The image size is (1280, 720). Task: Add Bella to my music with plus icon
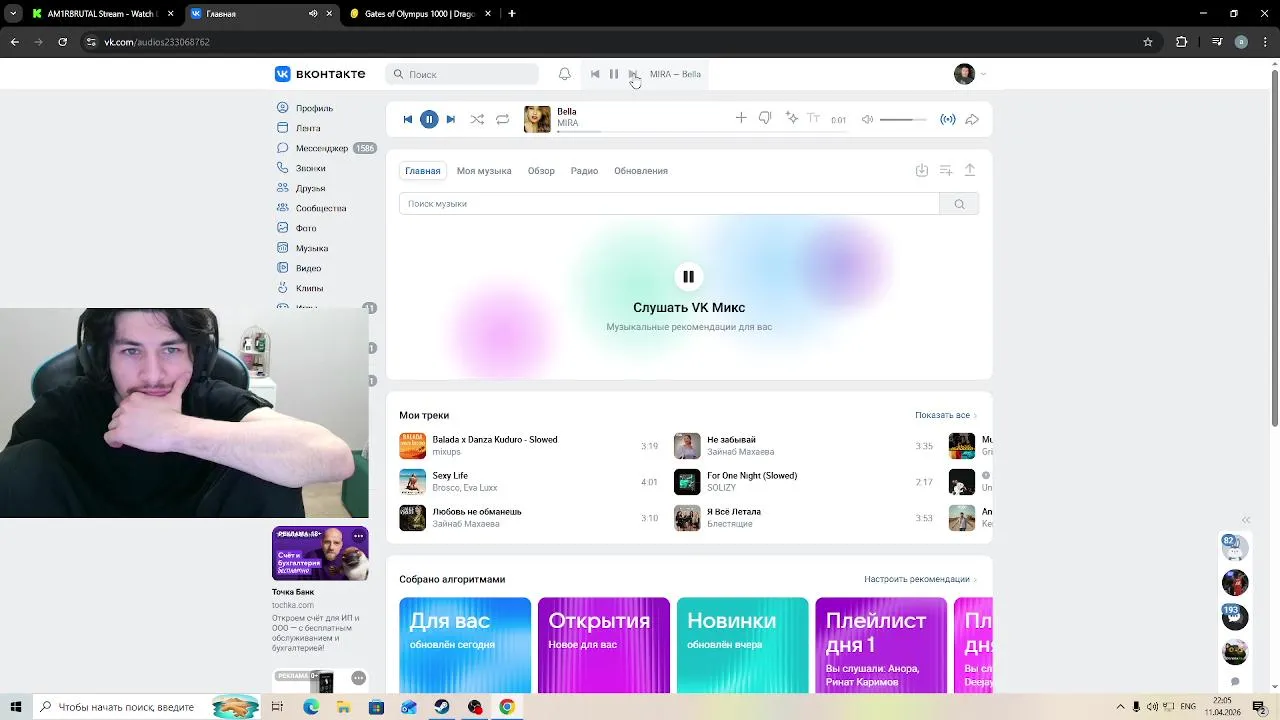point(741,118)
